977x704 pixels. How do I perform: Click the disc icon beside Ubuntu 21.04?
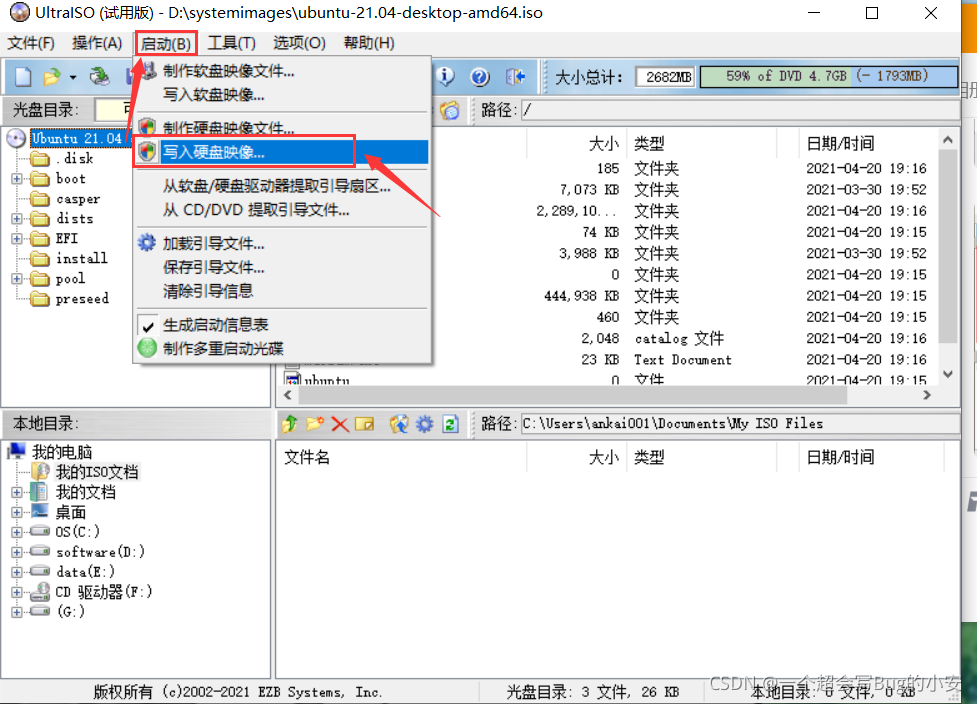click(x=16, y=138)
